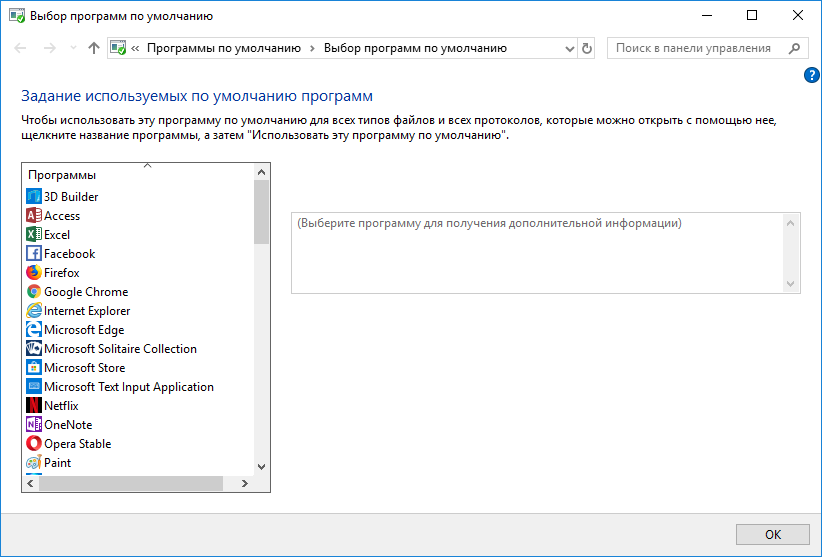
Task: Click the Google Chrome icon
Action: tap(34, 291)
